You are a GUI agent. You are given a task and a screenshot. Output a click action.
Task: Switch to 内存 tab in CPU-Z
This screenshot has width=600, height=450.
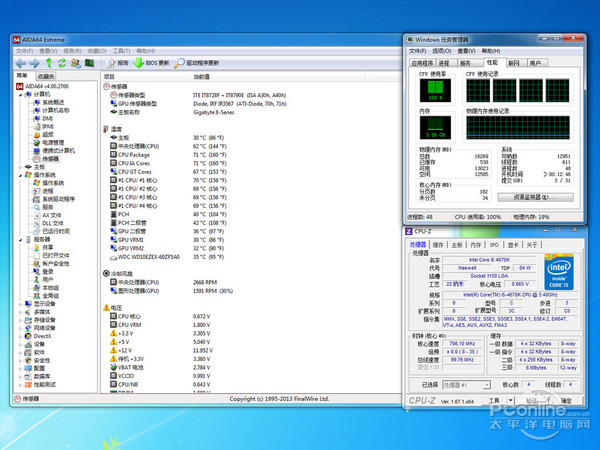476,245
